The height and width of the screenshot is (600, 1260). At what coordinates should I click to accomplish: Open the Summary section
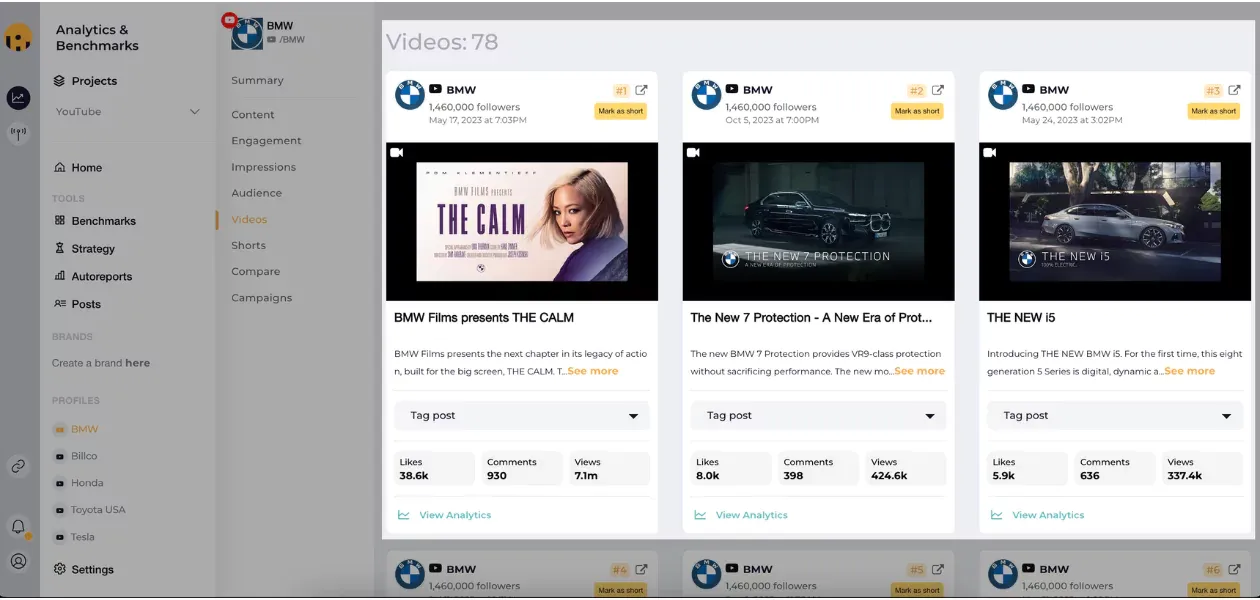[x=257, y=80]
